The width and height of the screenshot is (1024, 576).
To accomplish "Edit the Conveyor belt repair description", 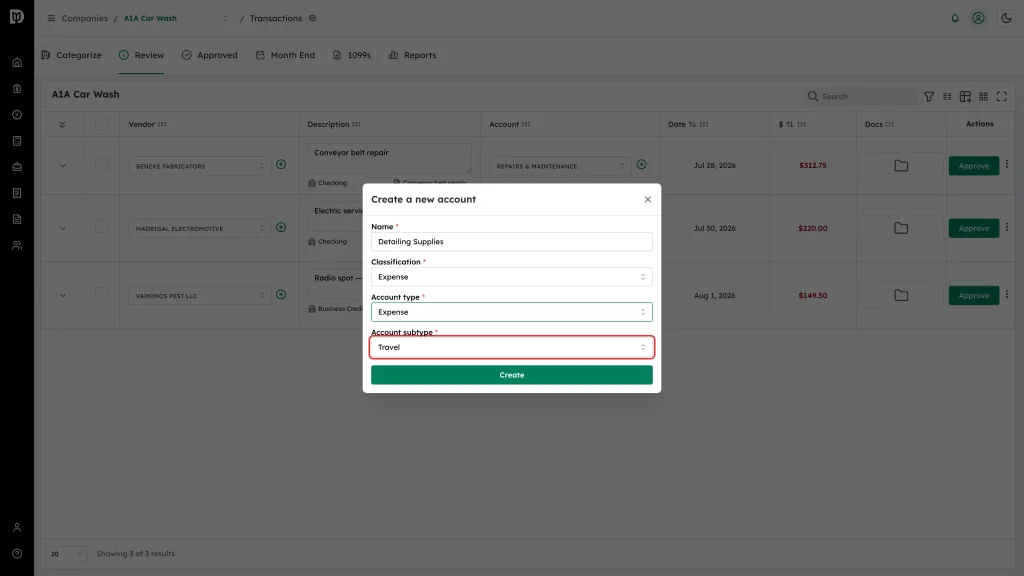I will pyautogui.click(x=389, y=158).
